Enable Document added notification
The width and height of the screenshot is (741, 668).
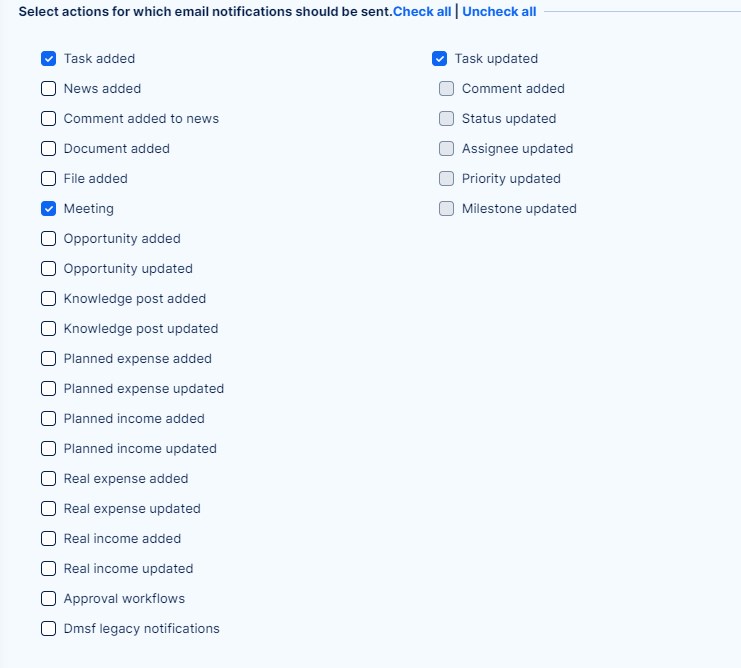tap(48, 149)
